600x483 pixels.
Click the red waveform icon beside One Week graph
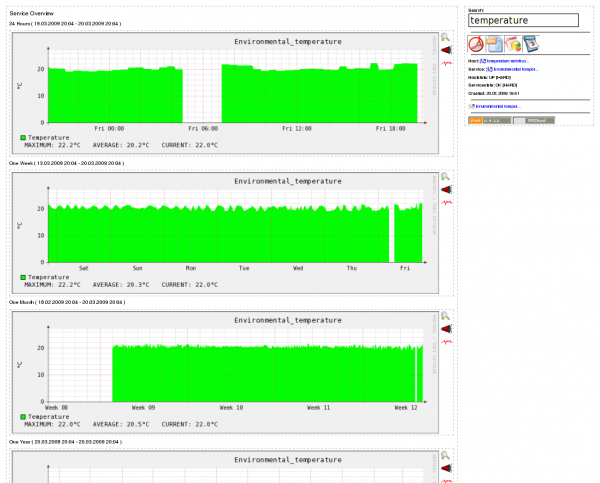(x=446, y=203)
